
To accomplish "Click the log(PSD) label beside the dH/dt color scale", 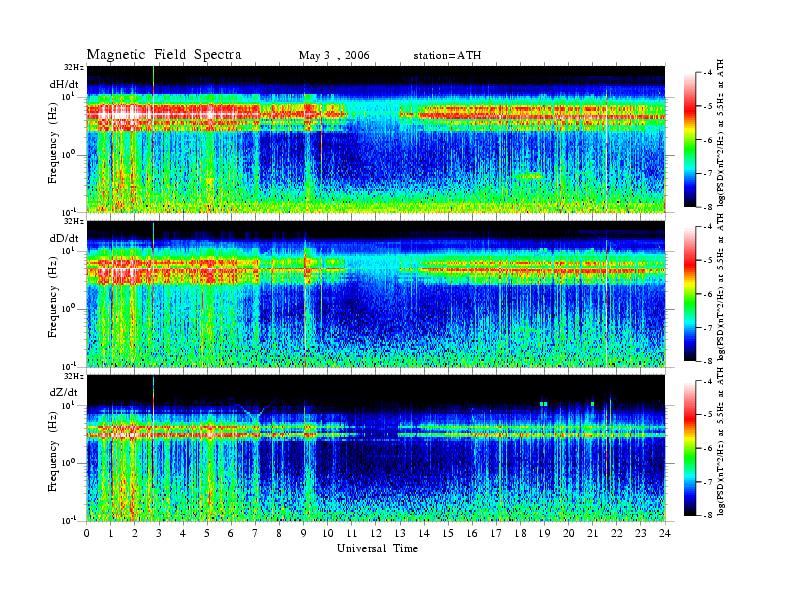I will point(721,133).
